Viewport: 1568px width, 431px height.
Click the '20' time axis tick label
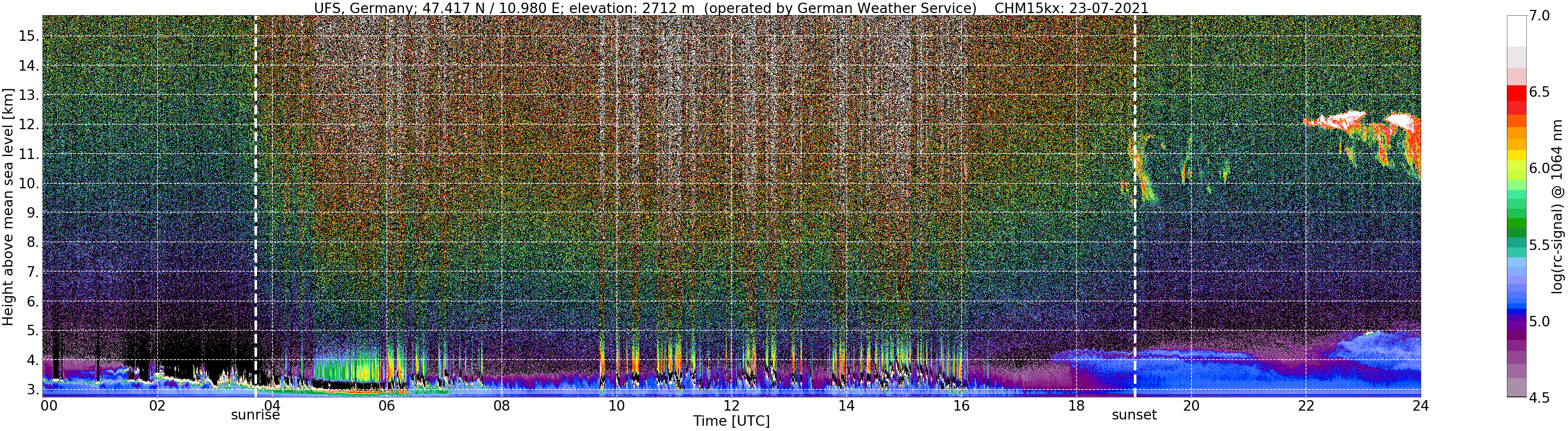coord(1191,405)
